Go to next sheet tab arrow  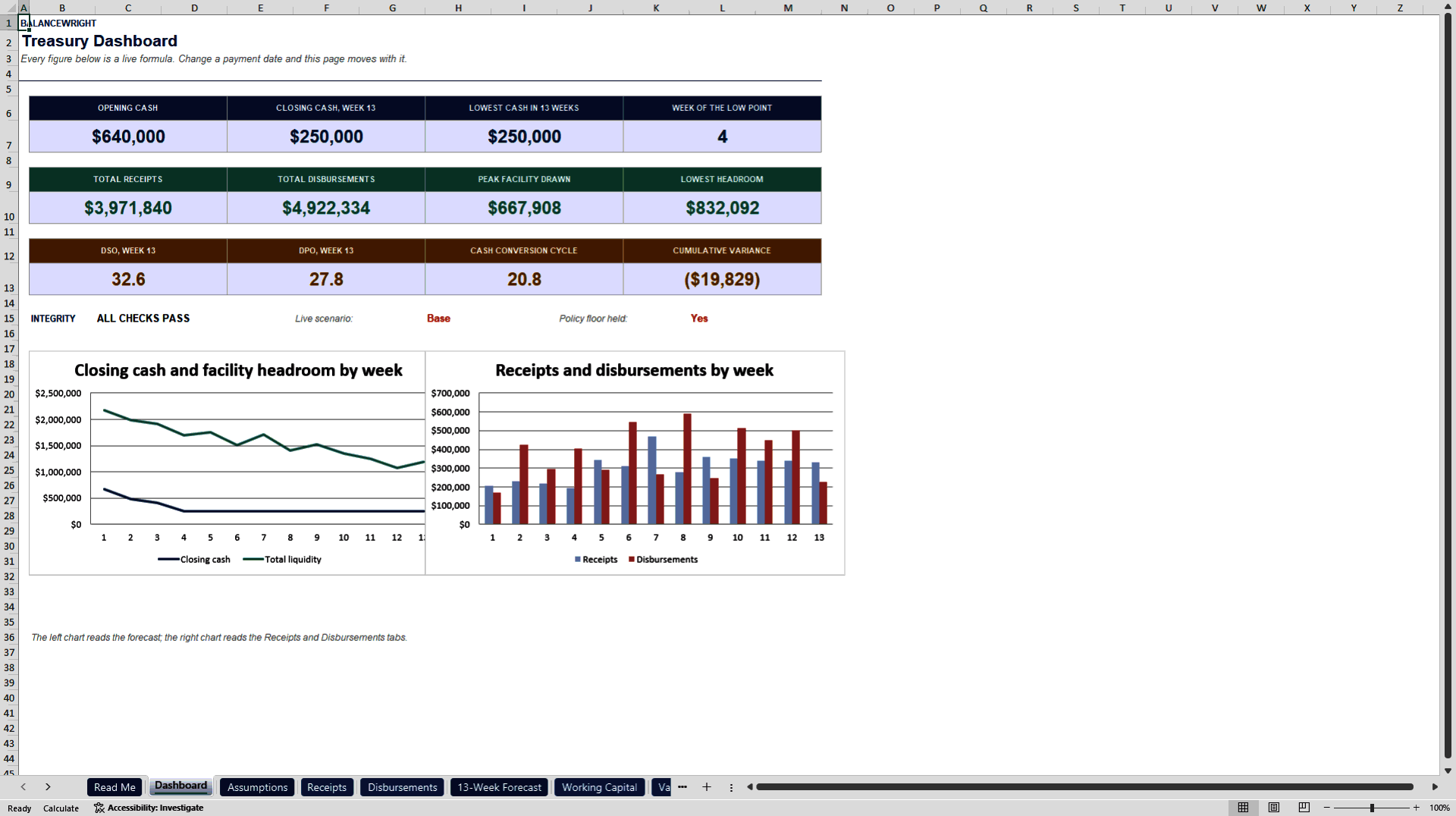click(48, 787)
